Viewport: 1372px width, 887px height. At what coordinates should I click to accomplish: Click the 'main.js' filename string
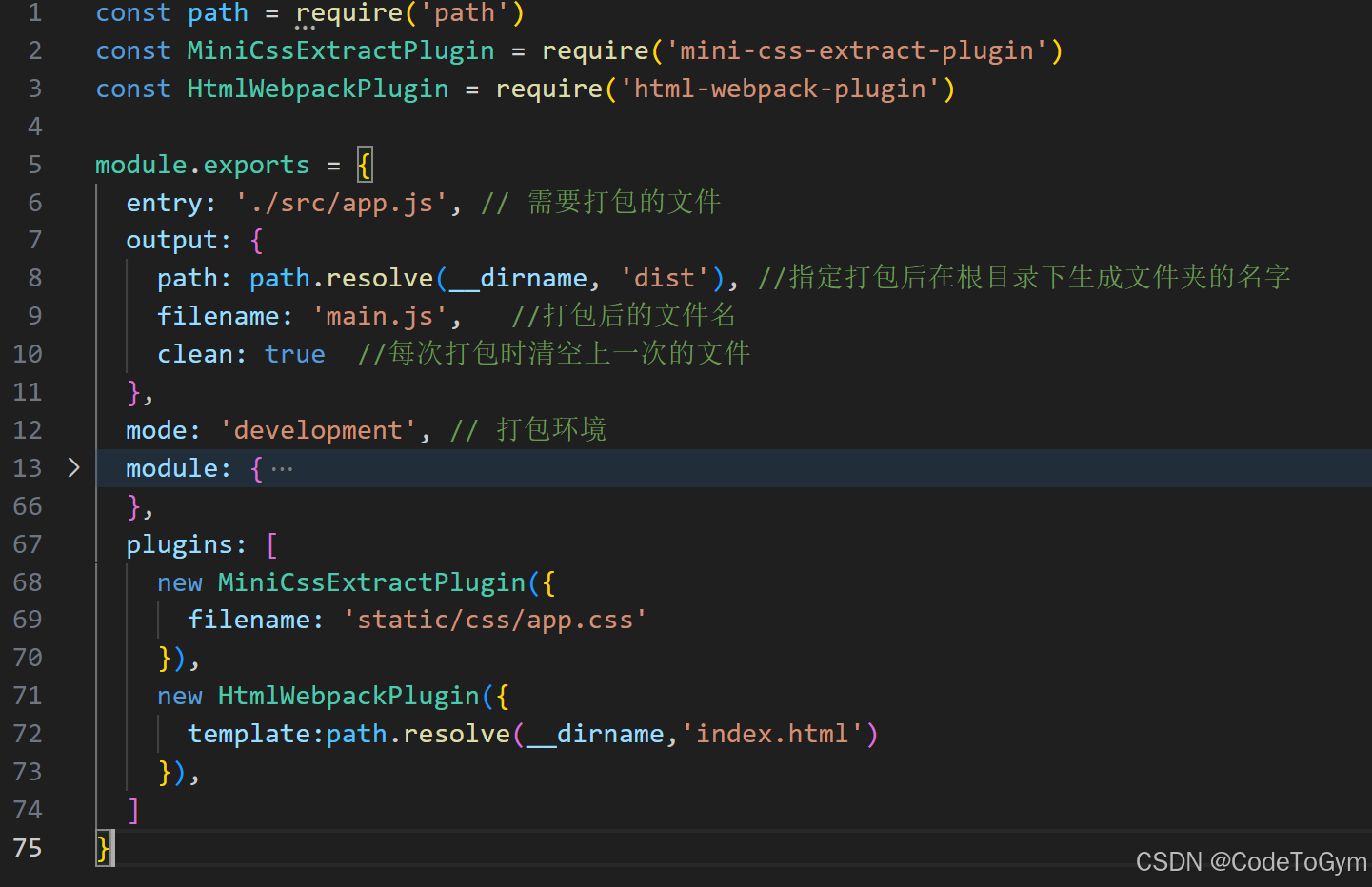[380, 316]
